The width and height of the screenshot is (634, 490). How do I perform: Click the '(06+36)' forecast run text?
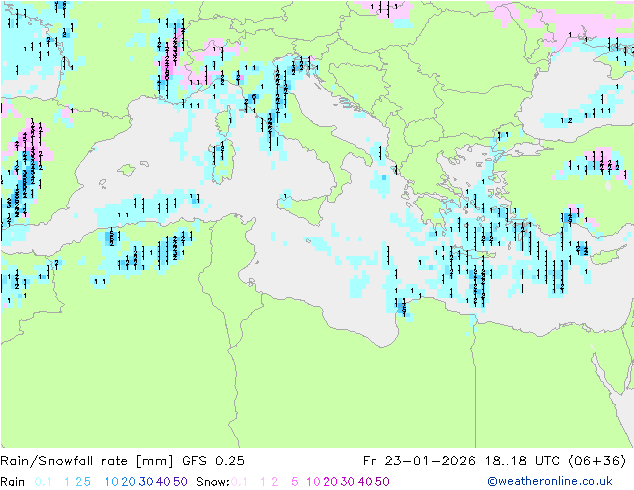(x=597, y=461)
